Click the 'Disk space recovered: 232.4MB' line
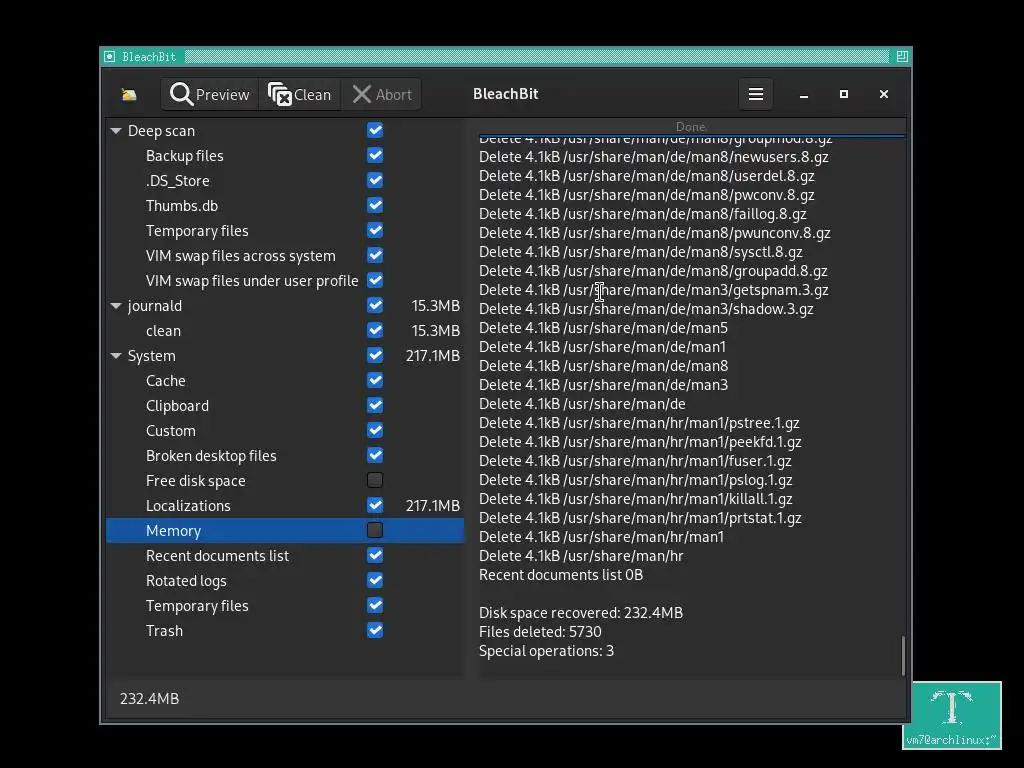Image resolution: width=1024 pixels, height=768 pixels. (x=581, y=613)
